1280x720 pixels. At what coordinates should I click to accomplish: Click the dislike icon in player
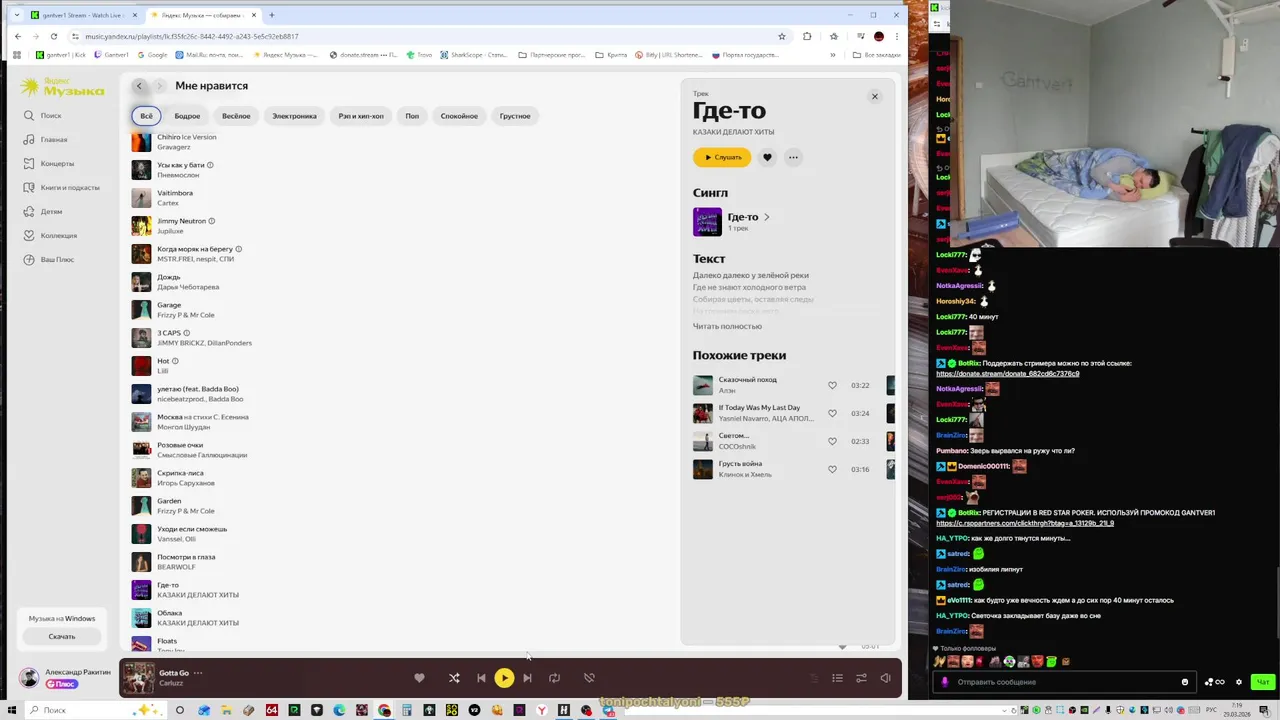[x=589, y=678]
